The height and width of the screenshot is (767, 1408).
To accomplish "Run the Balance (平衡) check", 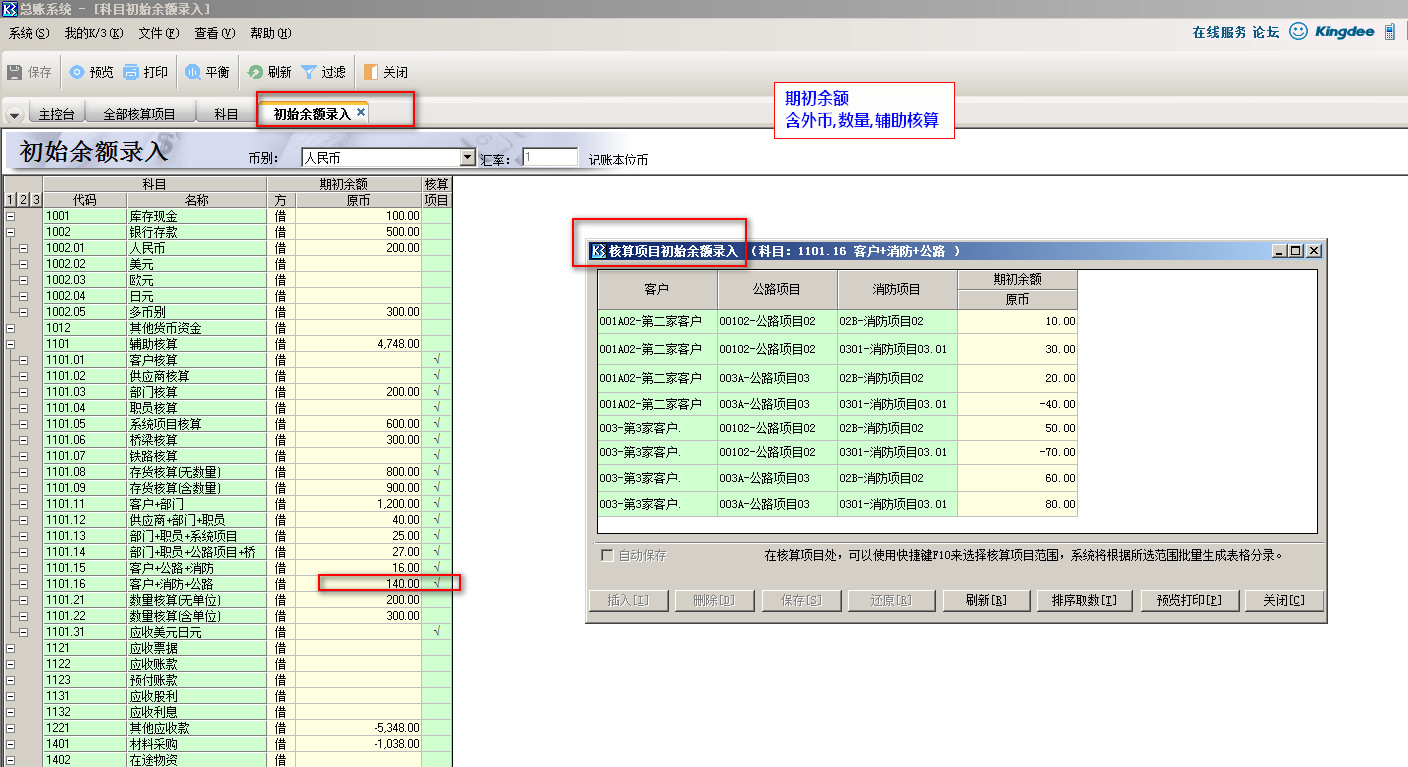I will click(x=192, y=72).
